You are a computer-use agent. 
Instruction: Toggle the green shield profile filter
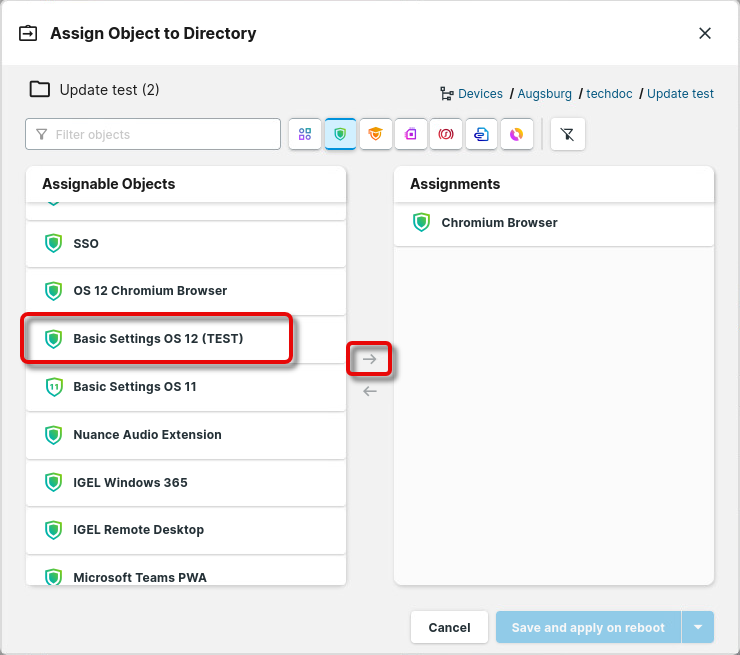click(x=341, y=134)
